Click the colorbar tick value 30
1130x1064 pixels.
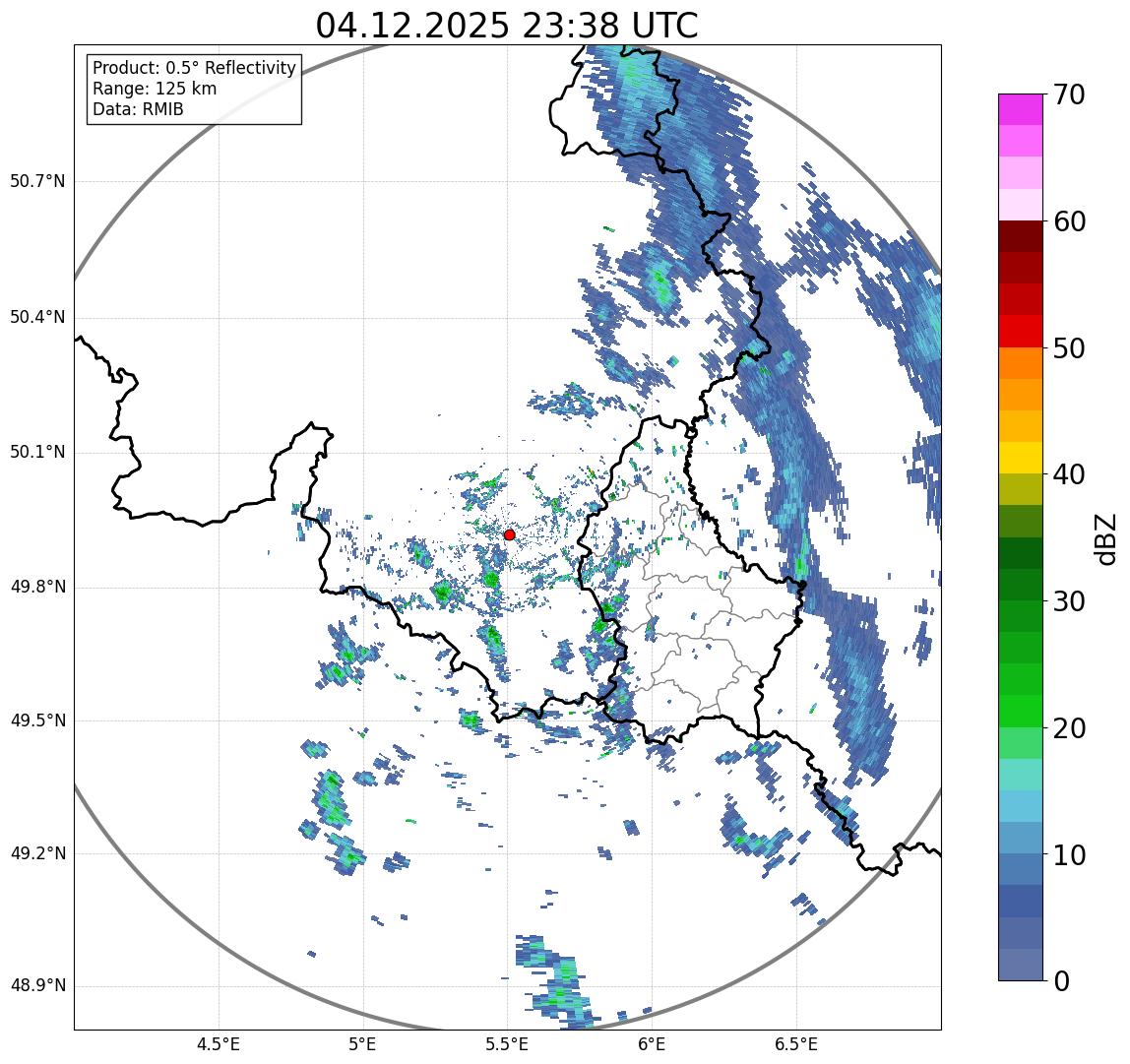tap(1069, 600)
